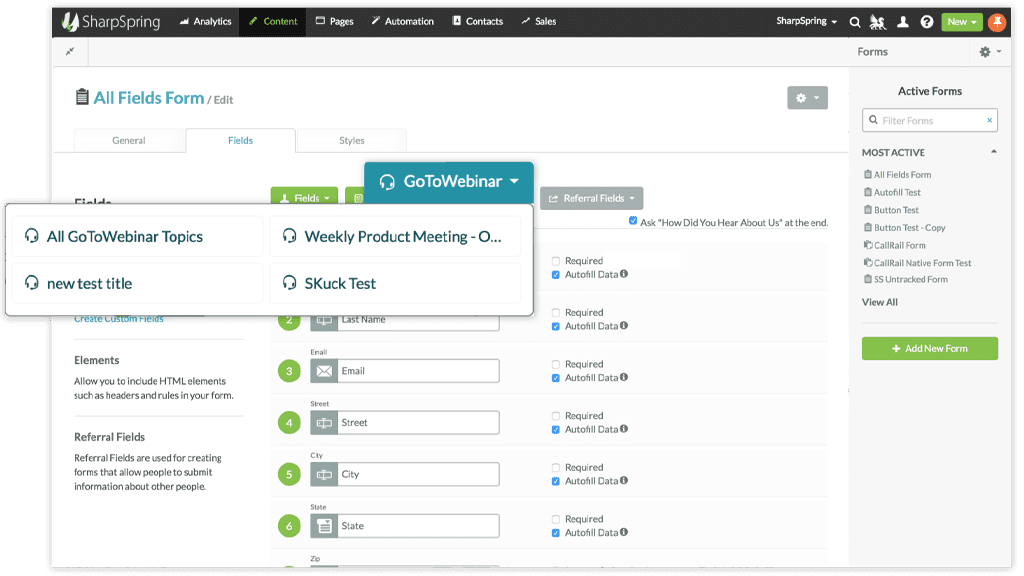The width and height of the screenshot is (1024, 576).
Task: Check Required for the City field
Action: [x=556, y=468]
